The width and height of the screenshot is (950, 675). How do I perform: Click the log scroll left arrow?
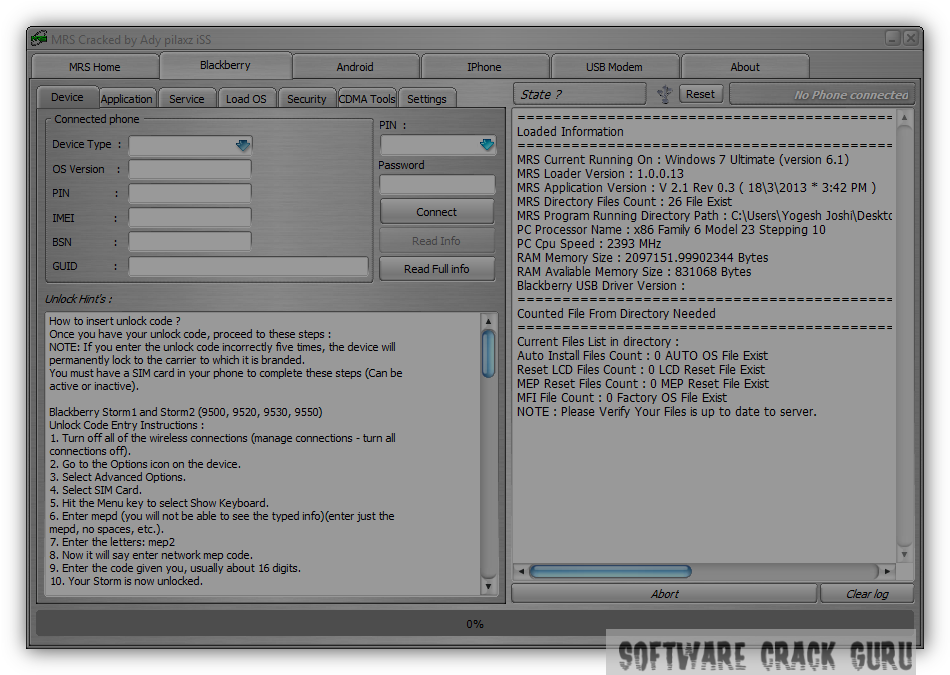(521, 571)
